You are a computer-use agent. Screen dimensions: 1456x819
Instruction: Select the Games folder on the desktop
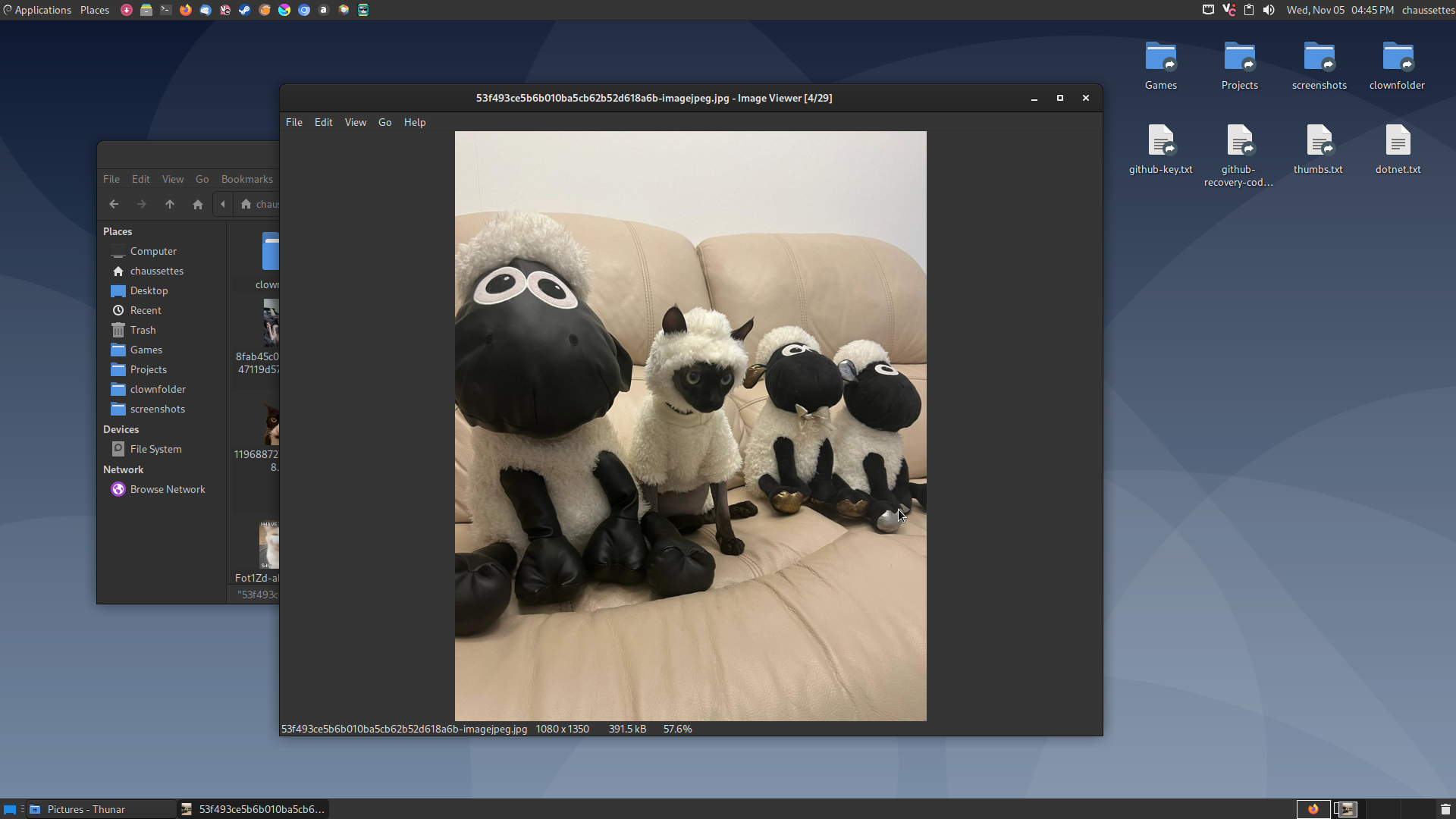[x=1160, y=66]
